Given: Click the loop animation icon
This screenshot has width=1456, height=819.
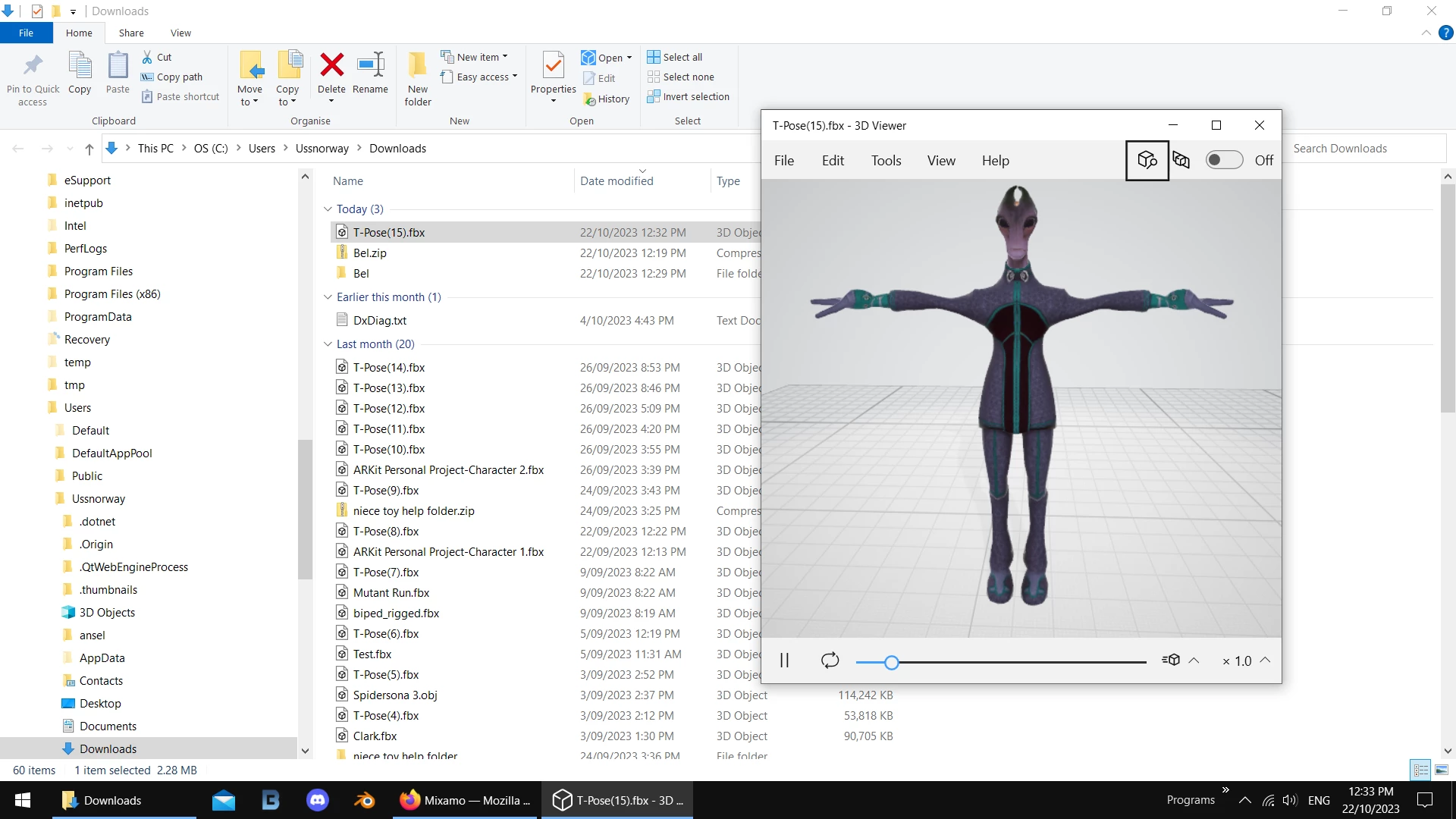Looking at the screenshot, I should click(830, 661).
